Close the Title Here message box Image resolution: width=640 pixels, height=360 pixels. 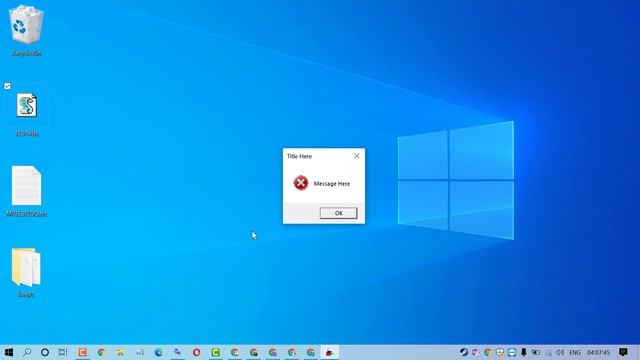(x=356, y=156)
